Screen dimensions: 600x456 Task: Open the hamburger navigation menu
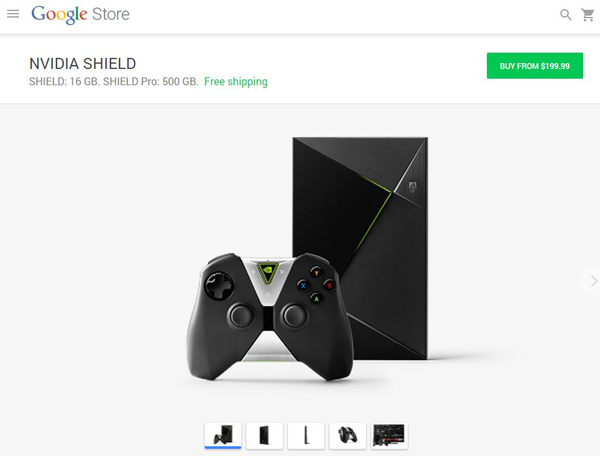[x=13, y=14]
